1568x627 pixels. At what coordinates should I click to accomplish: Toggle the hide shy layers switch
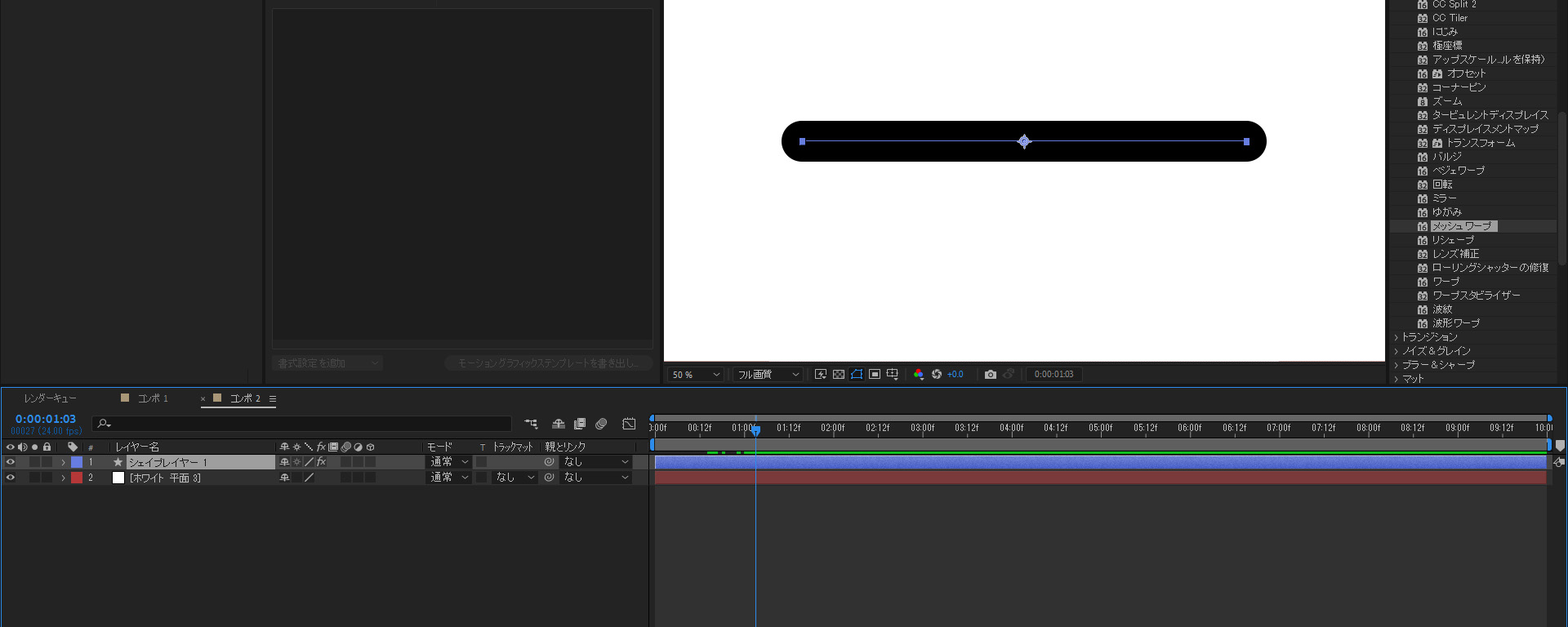pyautogui.click(x=559, y=424)
